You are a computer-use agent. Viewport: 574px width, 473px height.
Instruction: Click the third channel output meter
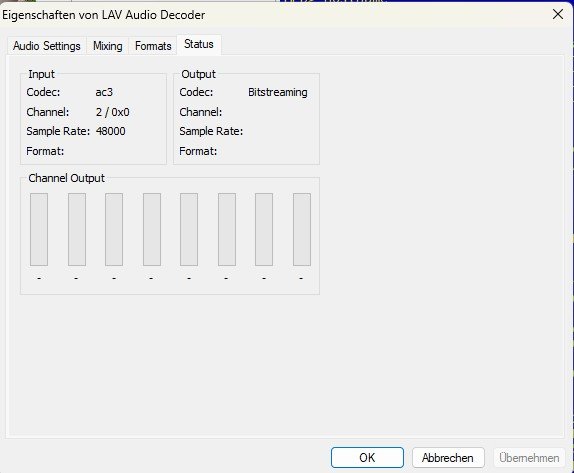click(x=114, y=230)
